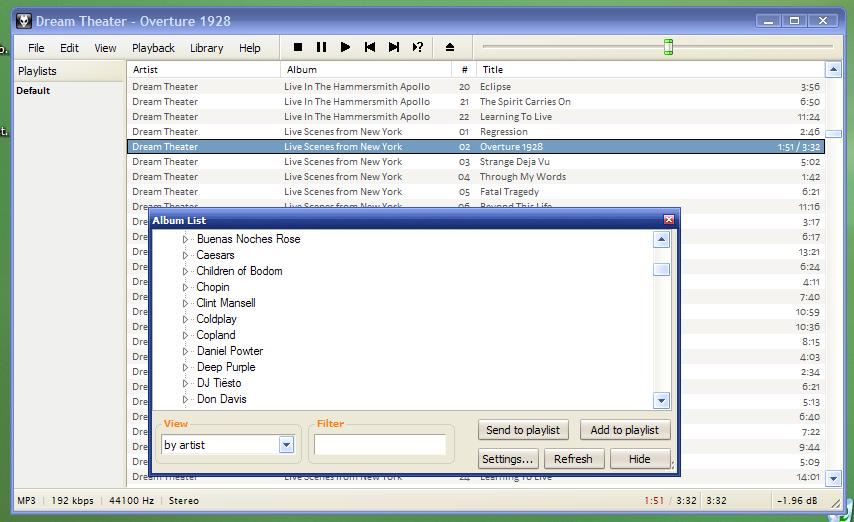The image size is (854, 522).
Task: Select the track Through My Words
Action: coord(475,177)
